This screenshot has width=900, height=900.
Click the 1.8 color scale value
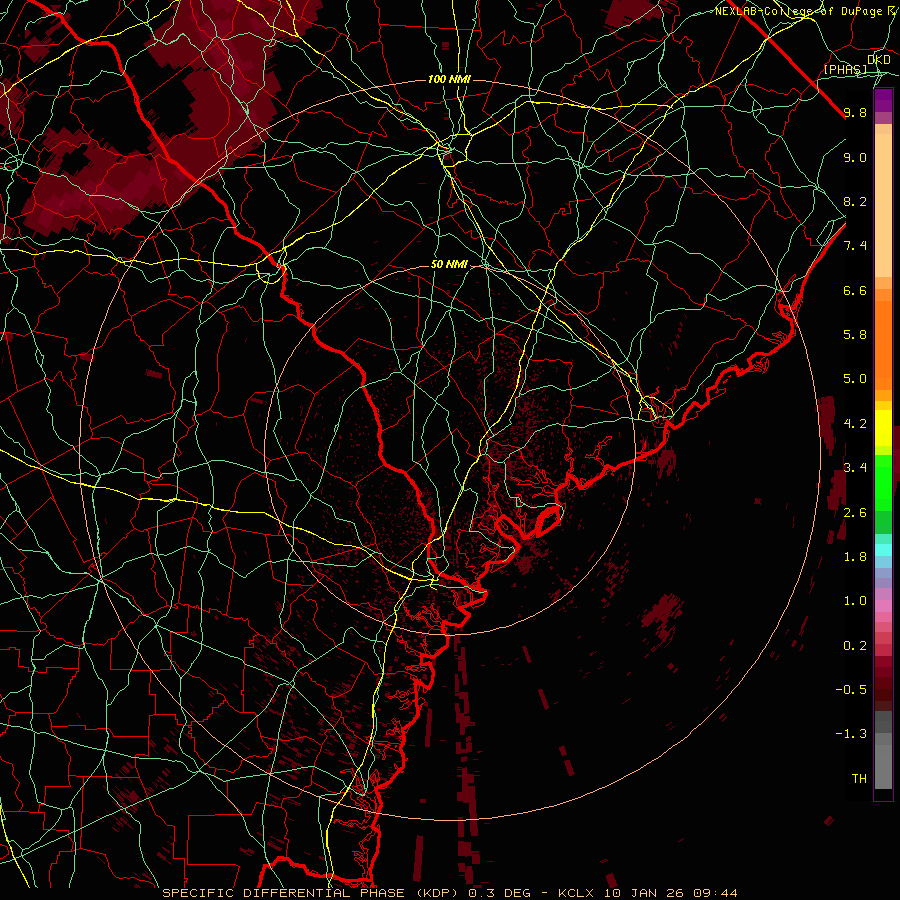point(855,557)
